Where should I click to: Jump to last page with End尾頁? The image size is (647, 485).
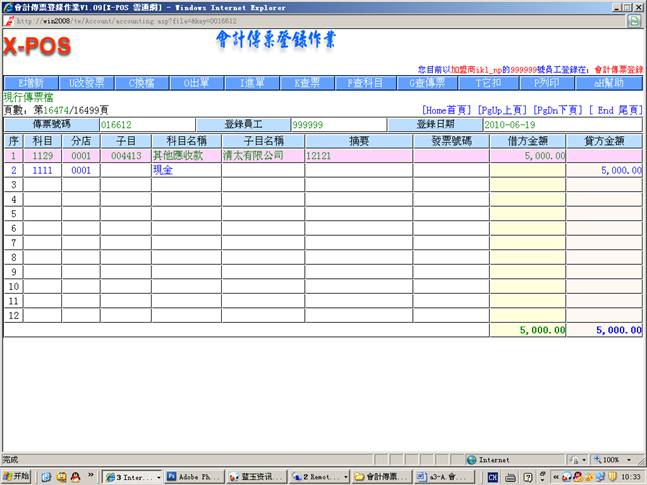(615, 109)
